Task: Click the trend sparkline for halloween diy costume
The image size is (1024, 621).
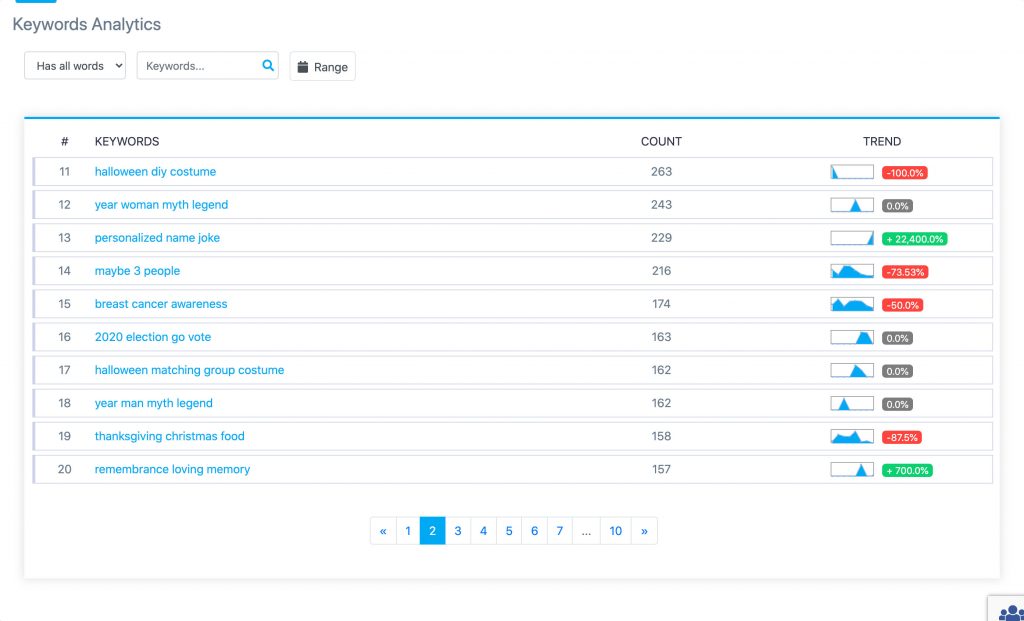Action: pyautogui.click(x=851, y=171)
